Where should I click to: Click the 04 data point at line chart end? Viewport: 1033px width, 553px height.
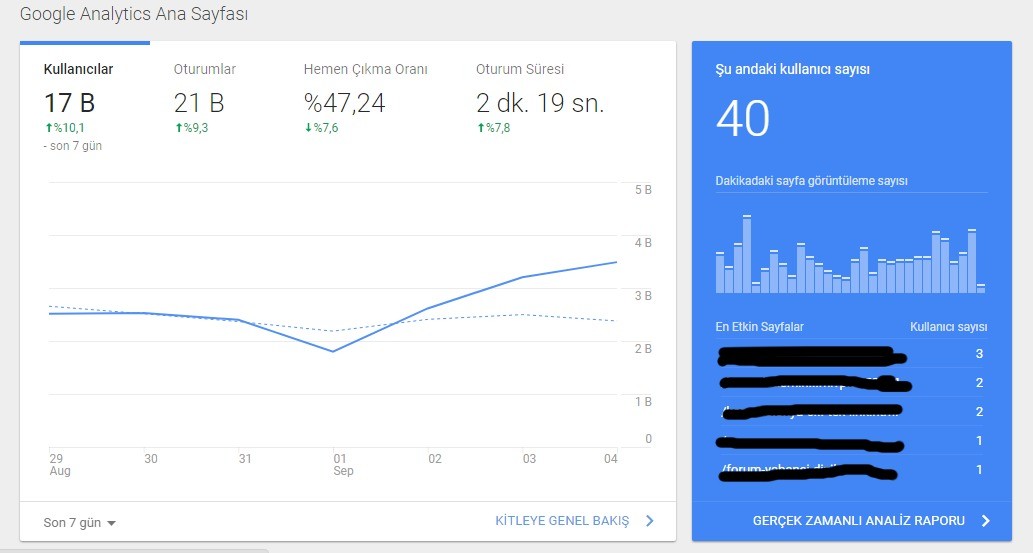[617, 262]
